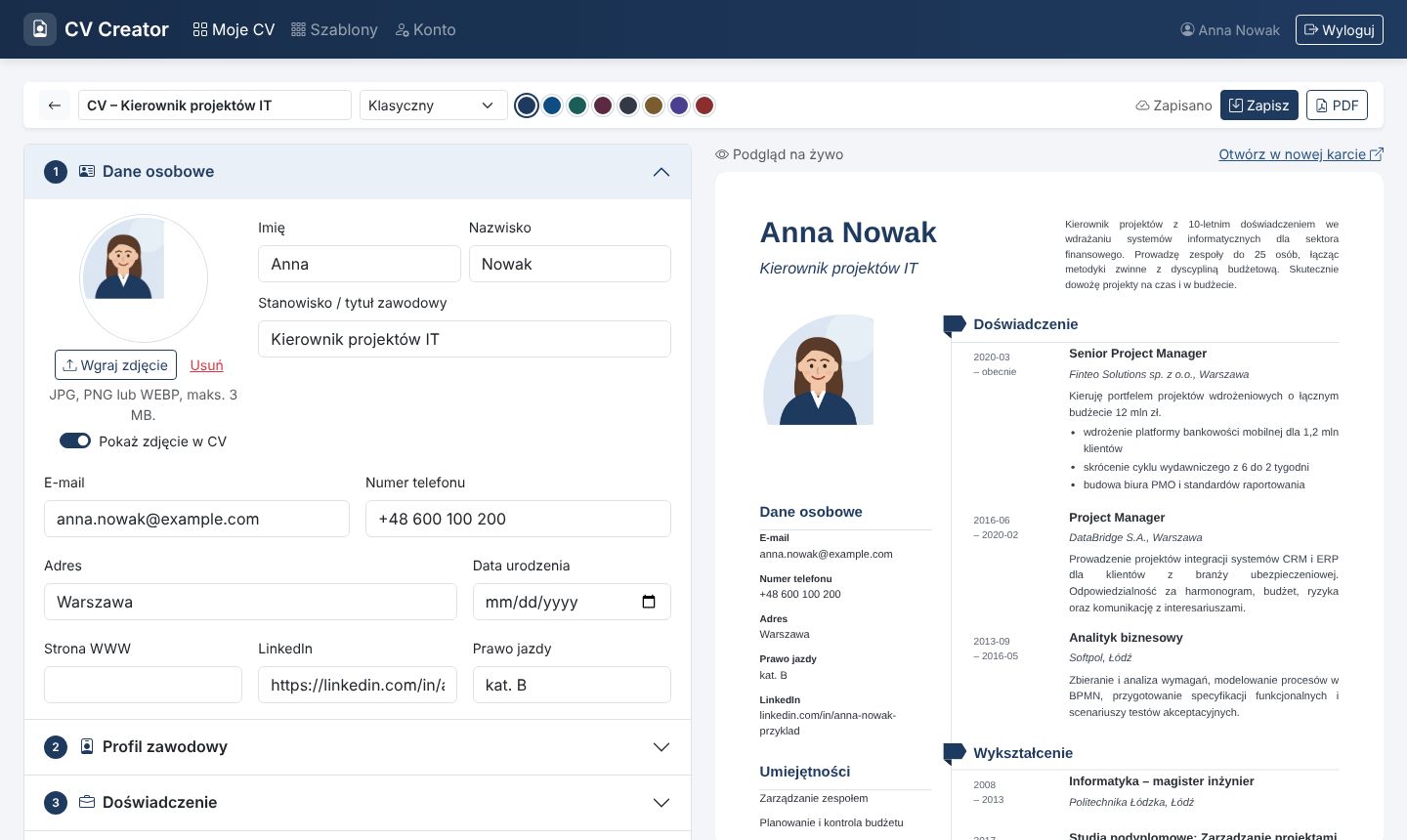
Task: Open the Konto menu item
Action: click(425, 29)
